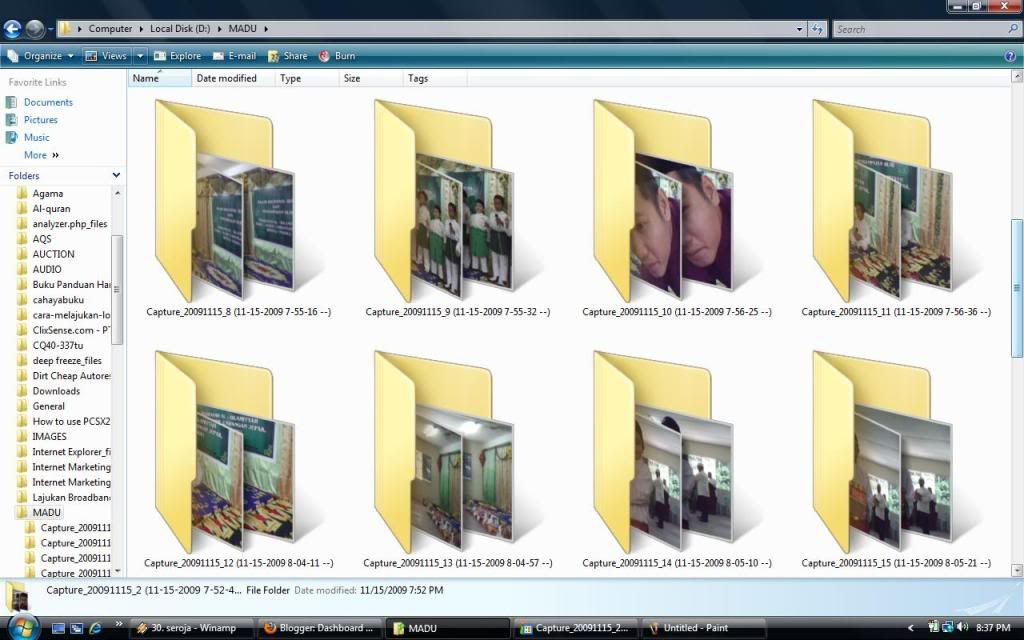Select Capture_20091115_14 folder thumbnail
The width and height of the screenshot is (1024, 640).
point(677,460)
